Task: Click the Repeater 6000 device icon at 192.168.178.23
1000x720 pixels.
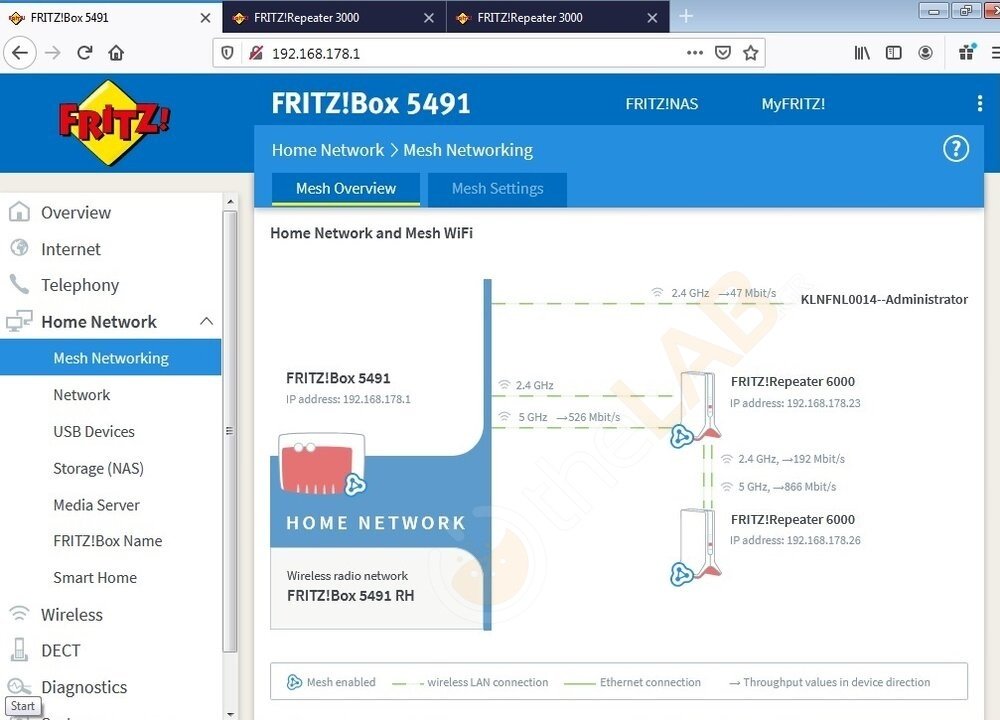Action: click(x=696, y=409)
